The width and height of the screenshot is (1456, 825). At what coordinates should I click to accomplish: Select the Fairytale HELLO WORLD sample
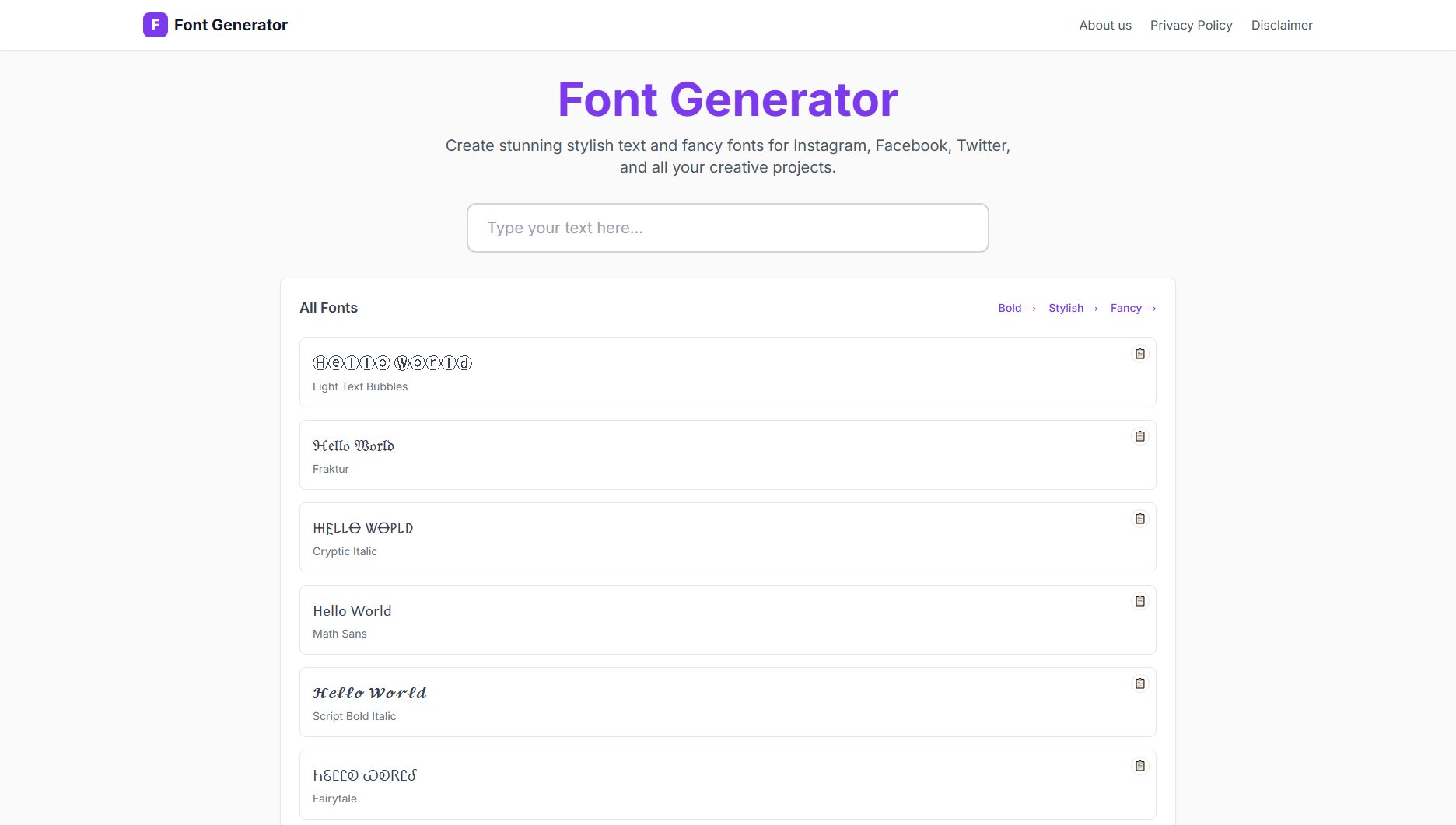pos(364,775)
